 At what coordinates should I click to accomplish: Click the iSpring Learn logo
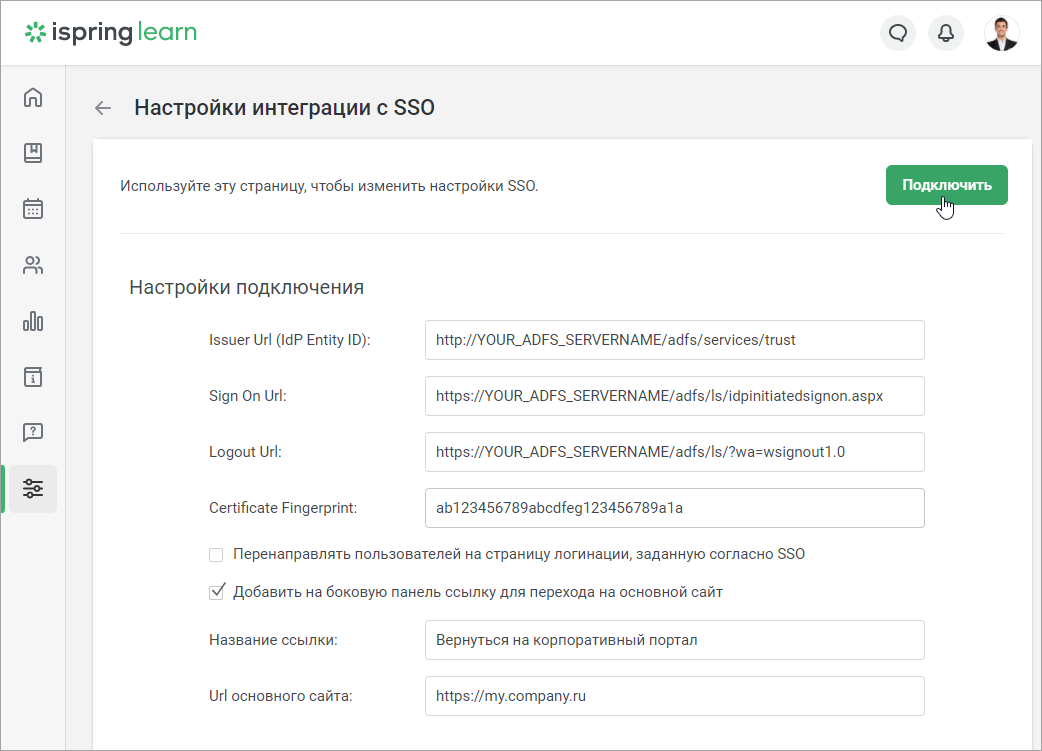point(111,32)
